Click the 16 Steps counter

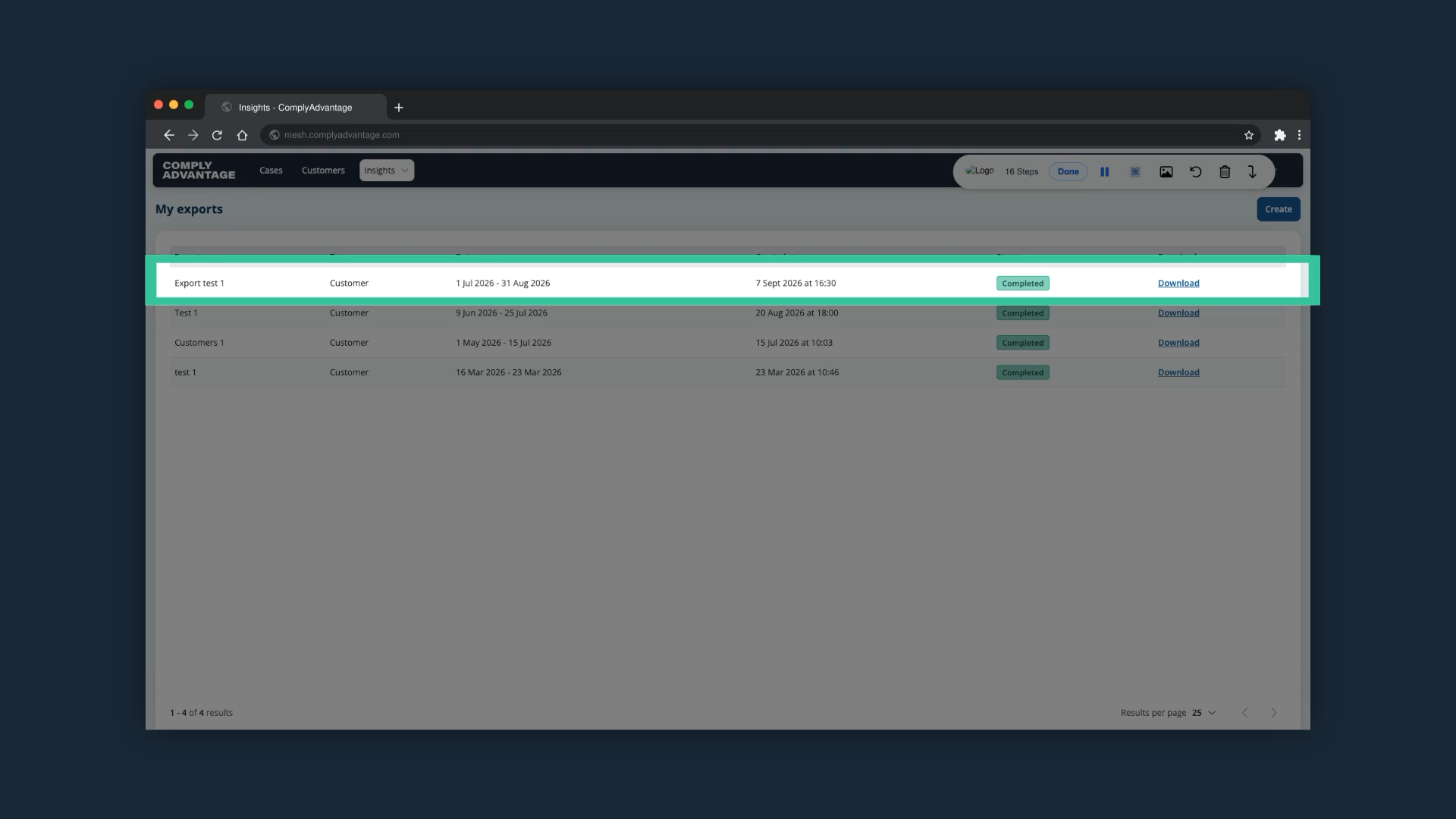pyautogui.click(x=1021, y=171)
